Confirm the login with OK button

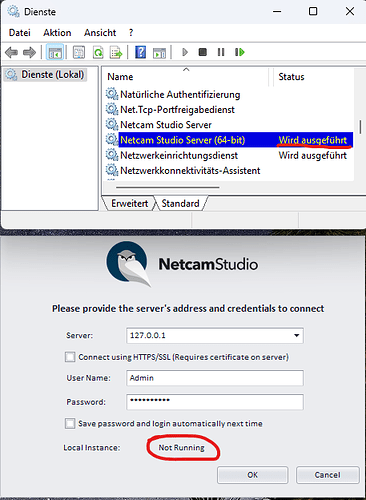[x=252, y=475]
